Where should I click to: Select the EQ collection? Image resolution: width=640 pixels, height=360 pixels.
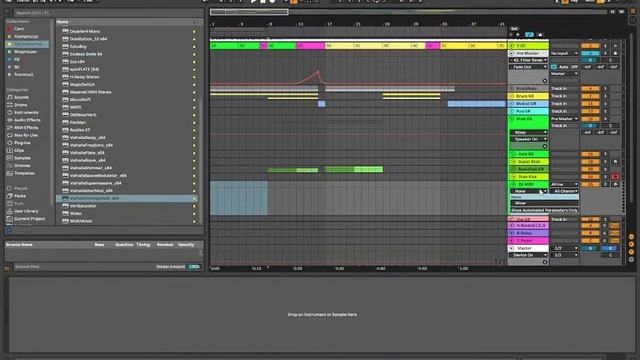click(x=17, y=59)
